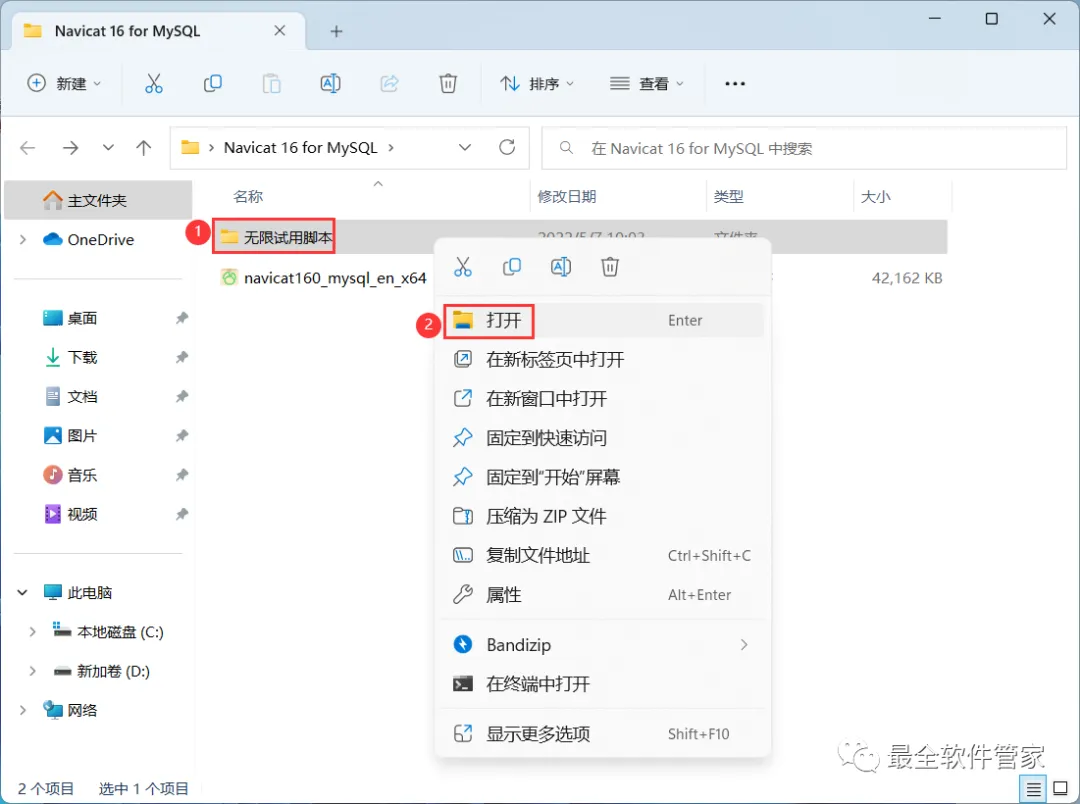The height and width of the screenshot is (804, 1080).
Task: Go up one folder level
Action: click(143, 147)
